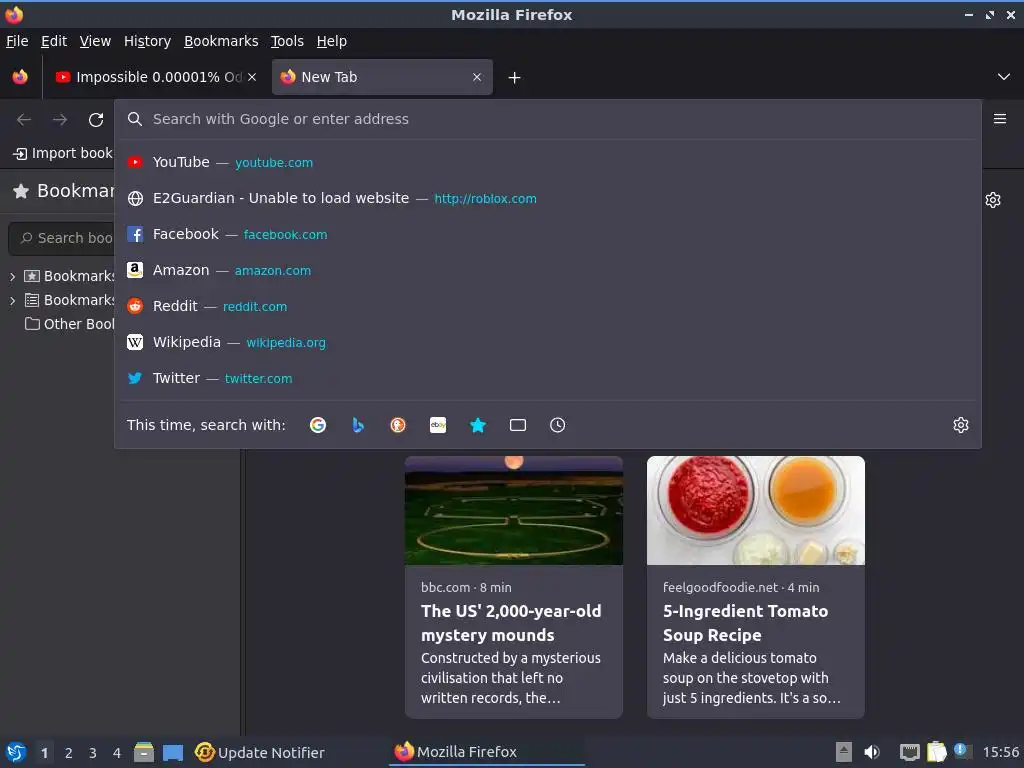This screenshot has height=768, width=1024.
Task: Click the Google search engine icon
Action: pos(318,425)
